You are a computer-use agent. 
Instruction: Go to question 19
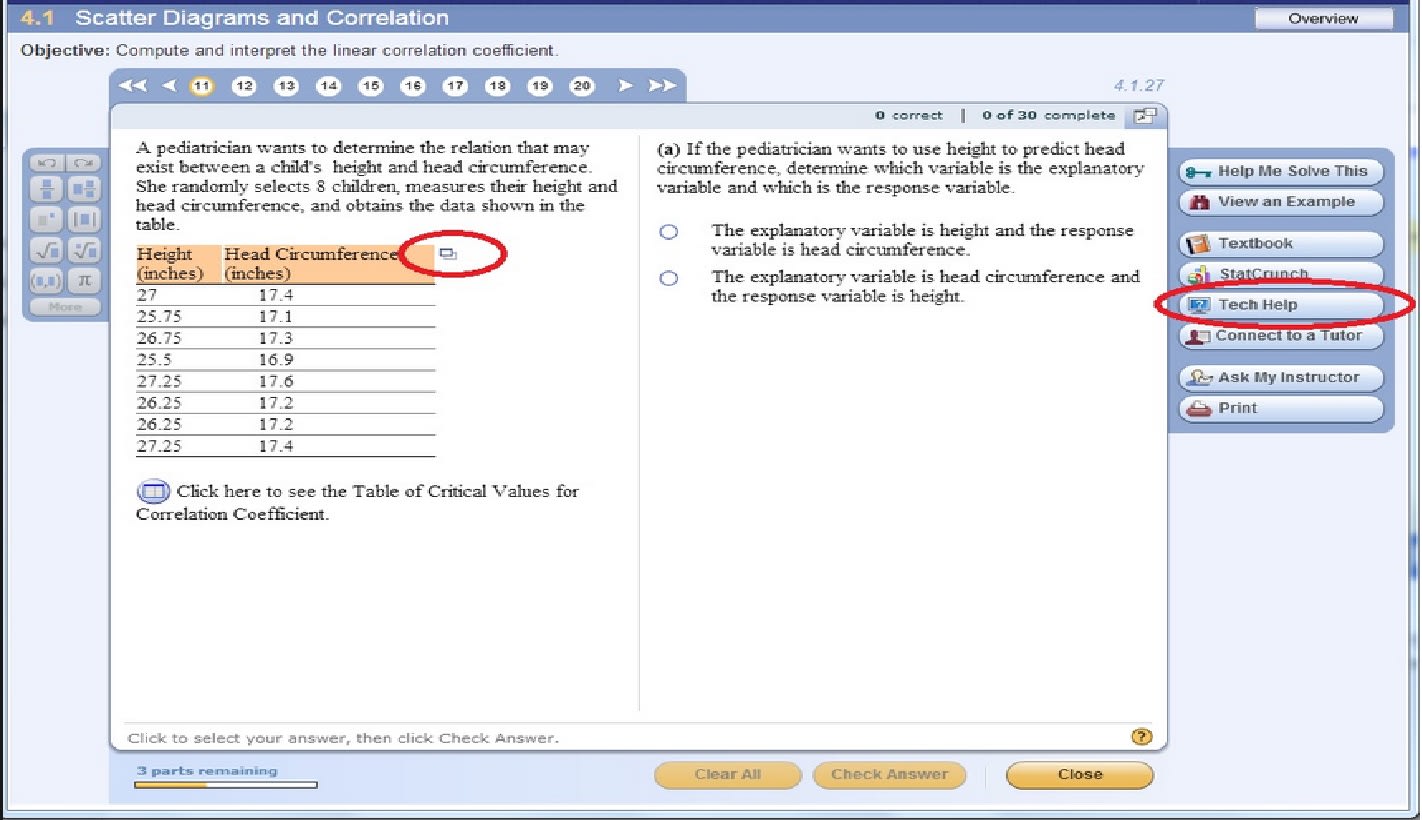coord(540,86)
